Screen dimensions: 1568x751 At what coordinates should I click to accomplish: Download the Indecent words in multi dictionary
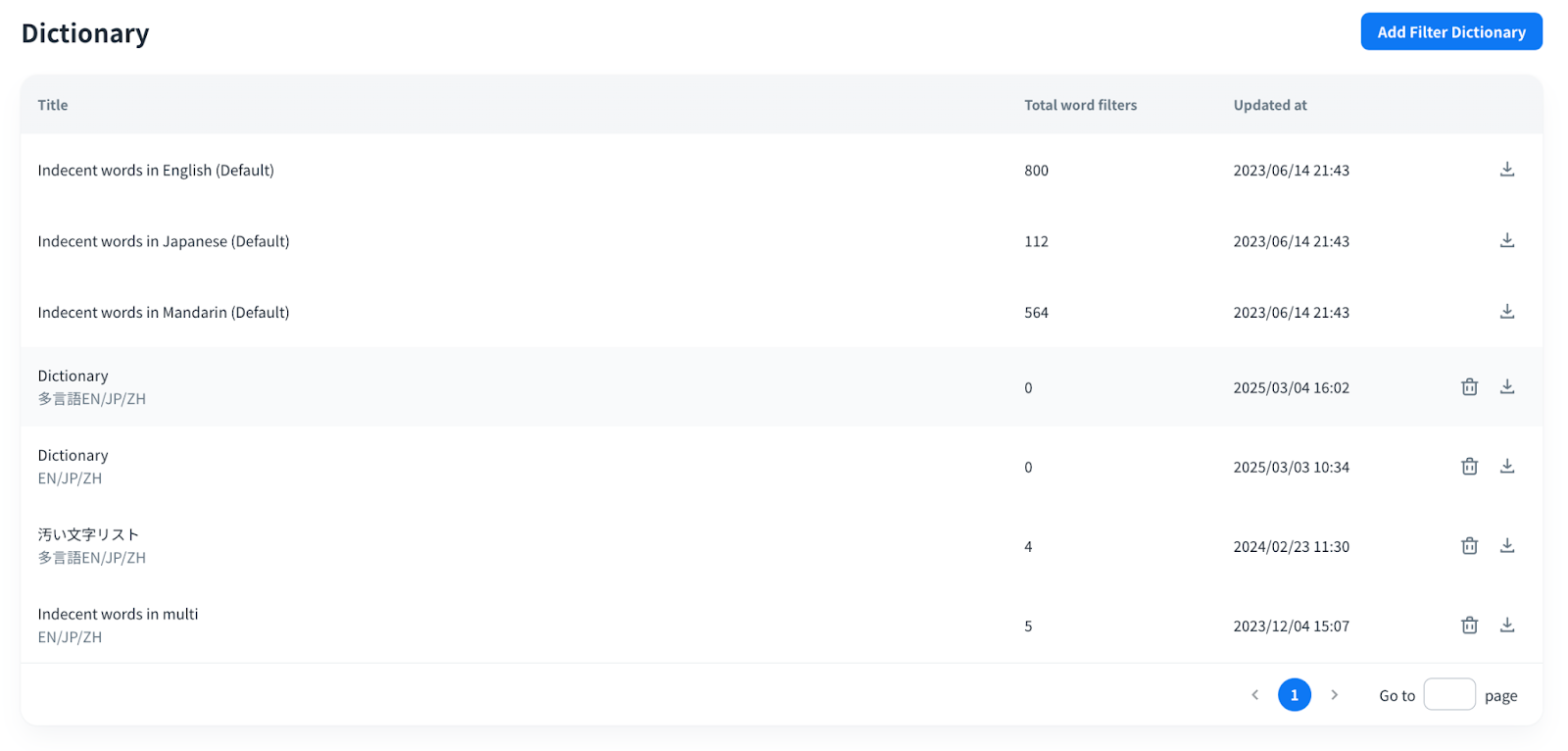pos(1507,626)
